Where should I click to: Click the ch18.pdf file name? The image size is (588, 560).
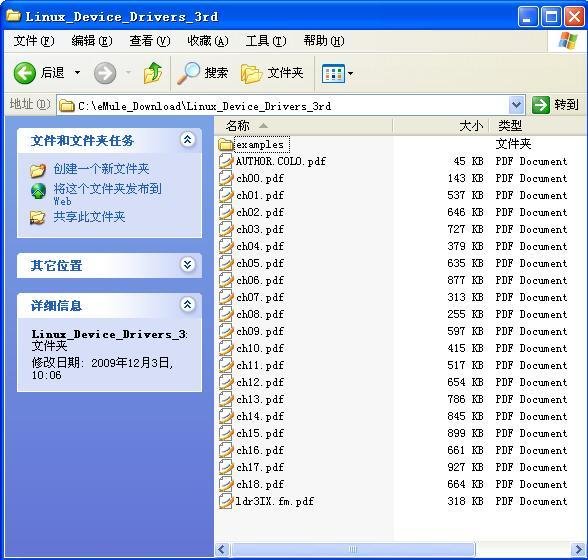point(260,484)
